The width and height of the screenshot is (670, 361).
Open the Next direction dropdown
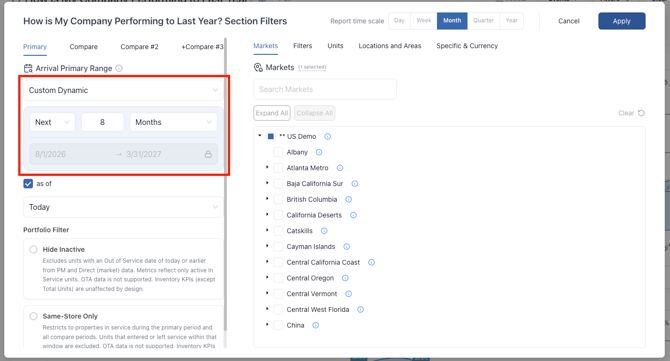click(x=52, y=122)
